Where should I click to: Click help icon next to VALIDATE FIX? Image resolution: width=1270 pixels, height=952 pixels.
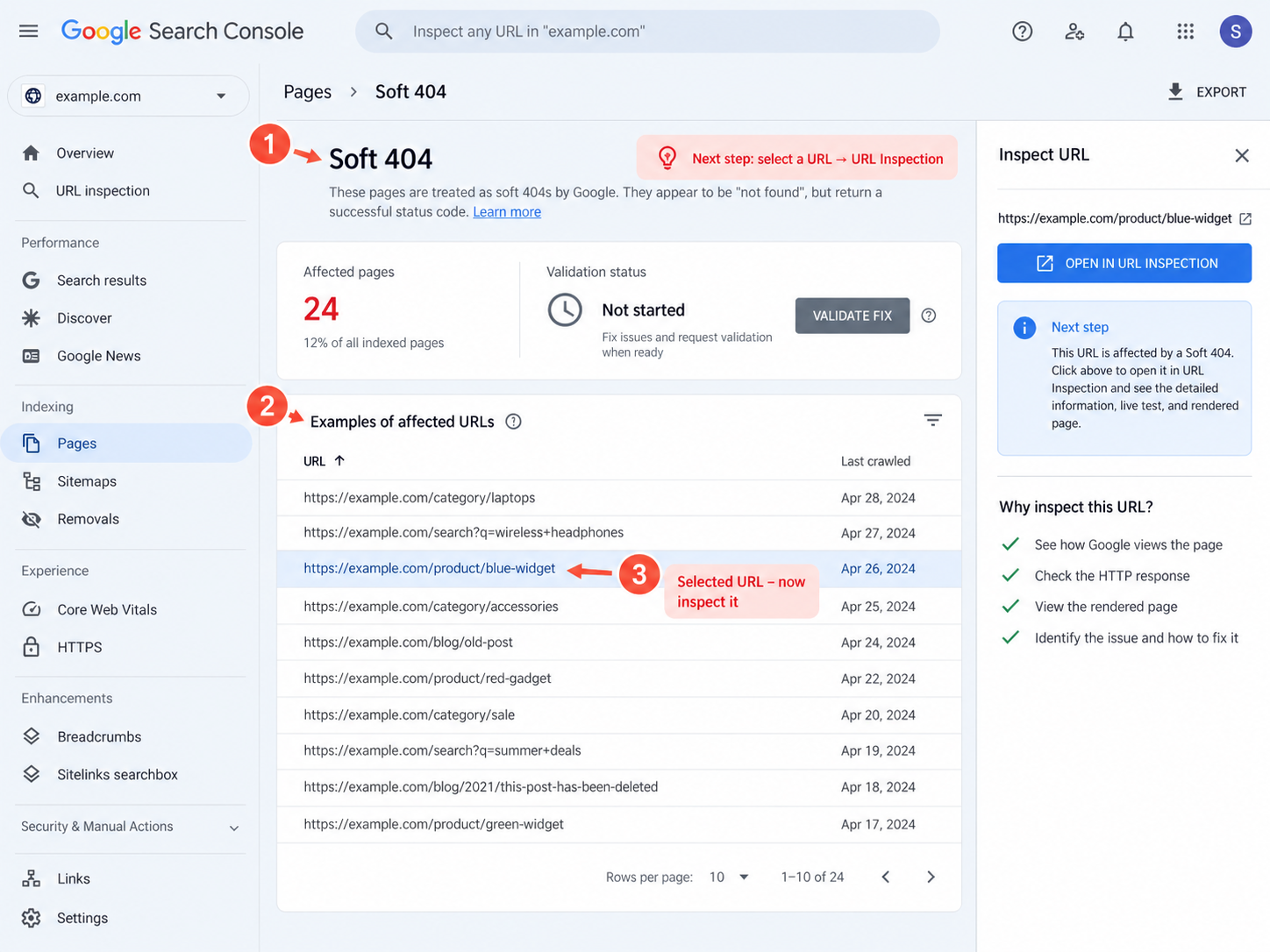tap(929, 316)
